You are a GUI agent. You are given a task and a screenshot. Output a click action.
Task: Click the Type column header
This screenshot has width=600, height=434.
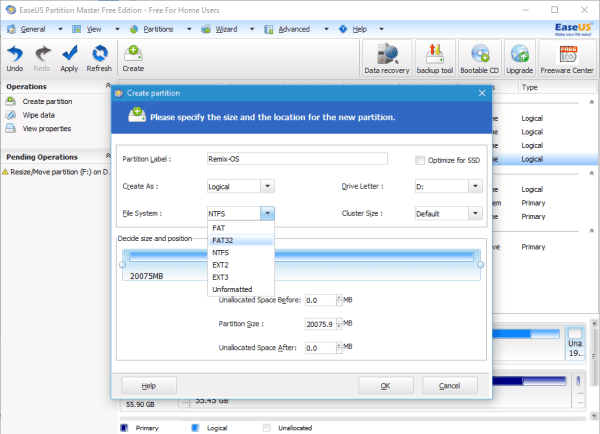[x=530, y=87]
